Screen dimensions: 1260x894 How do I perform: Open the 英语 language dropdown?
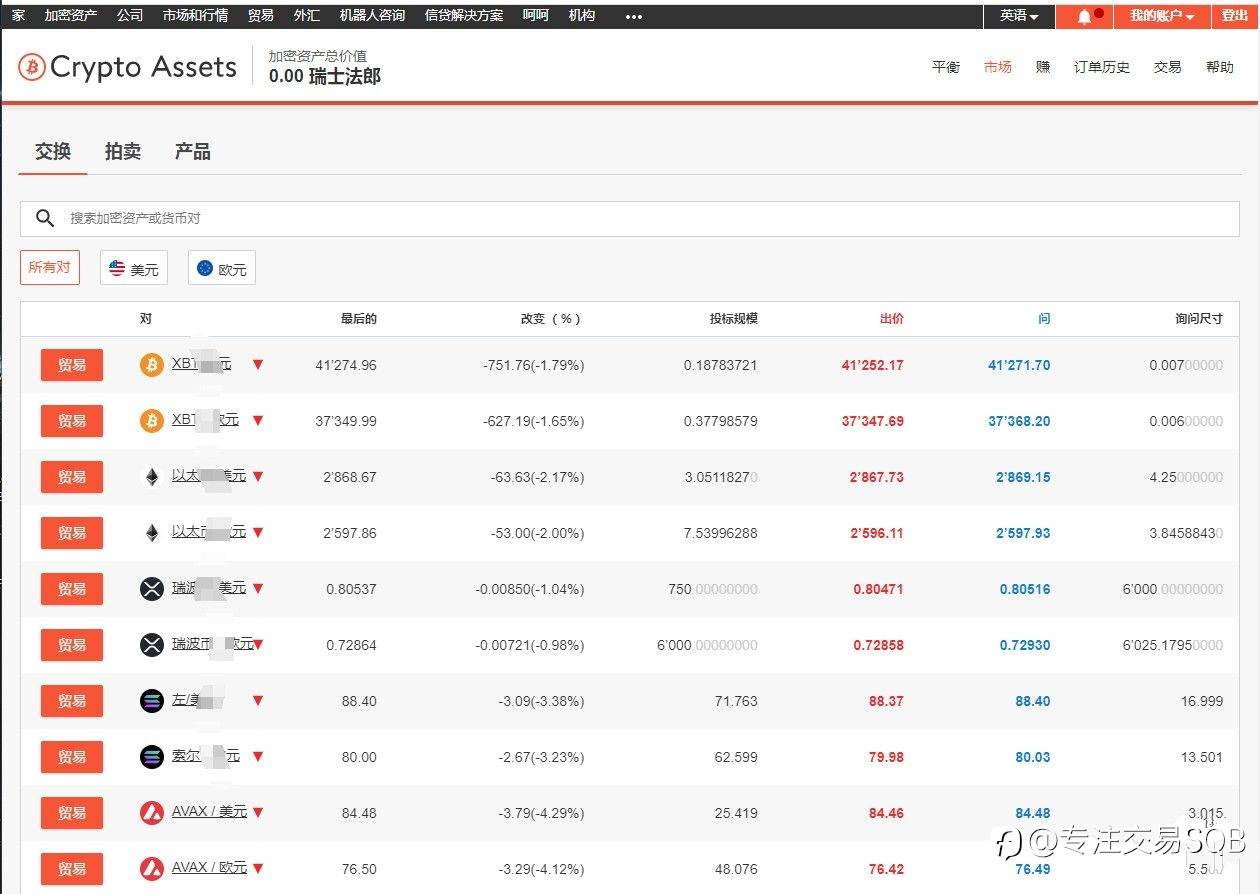[1019, 16]
